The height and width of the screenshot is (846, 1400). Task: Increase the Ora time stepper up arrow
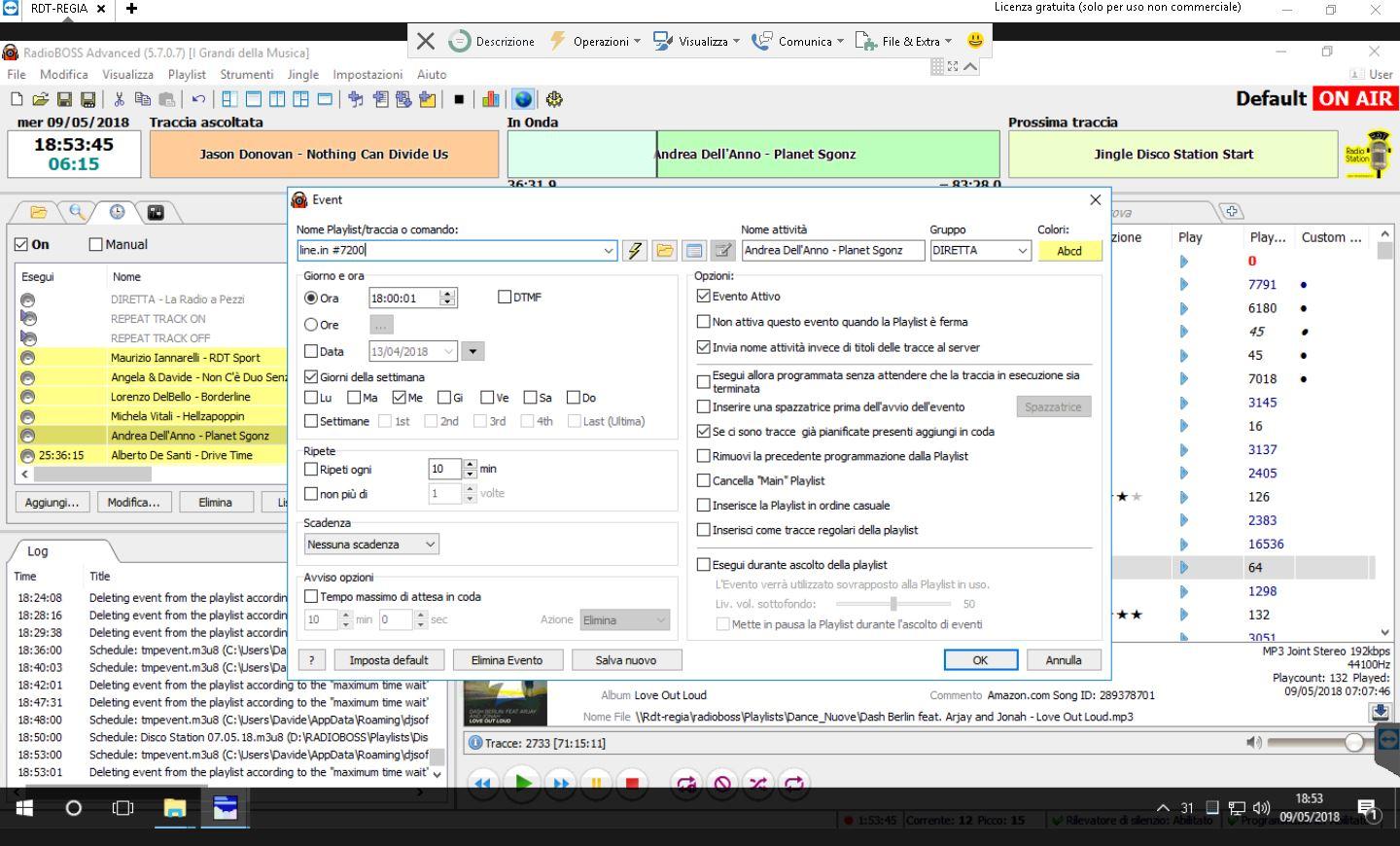click(x=447, y=294)
